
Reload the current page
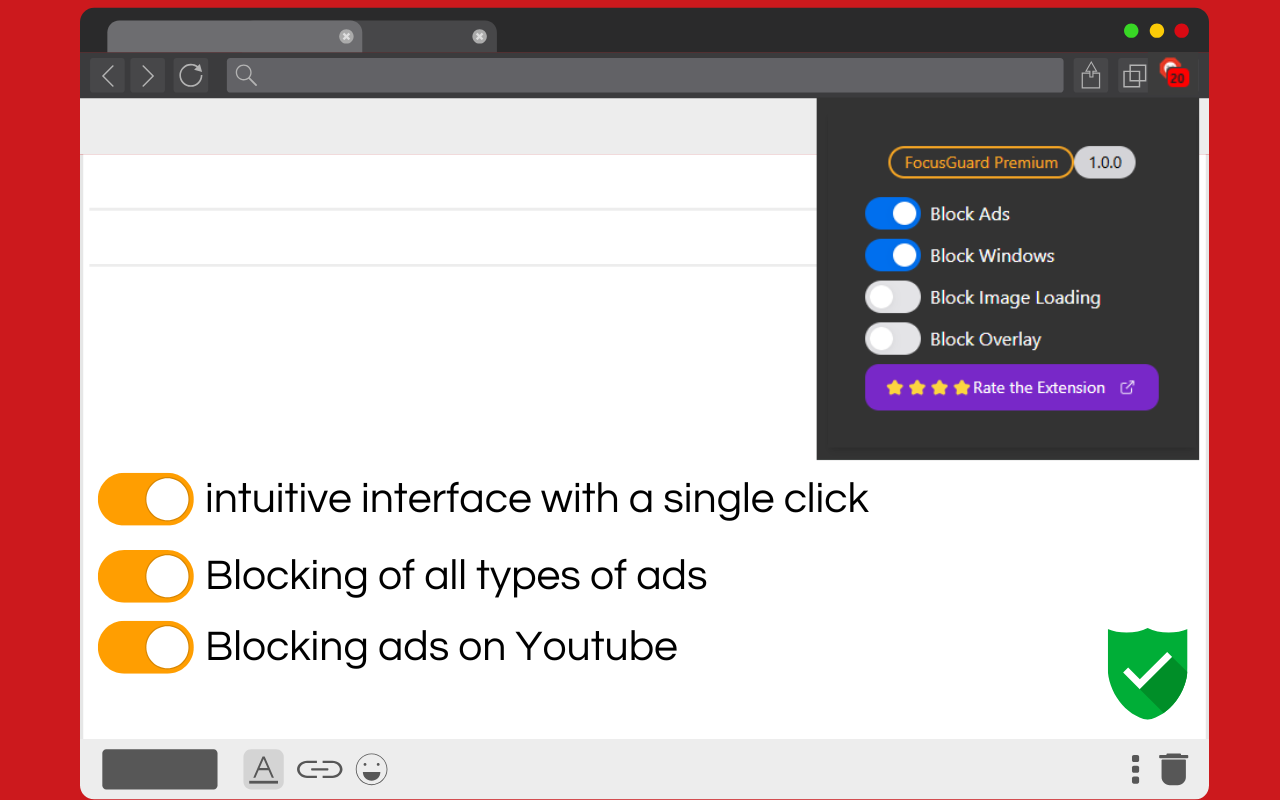pos(191,75)
